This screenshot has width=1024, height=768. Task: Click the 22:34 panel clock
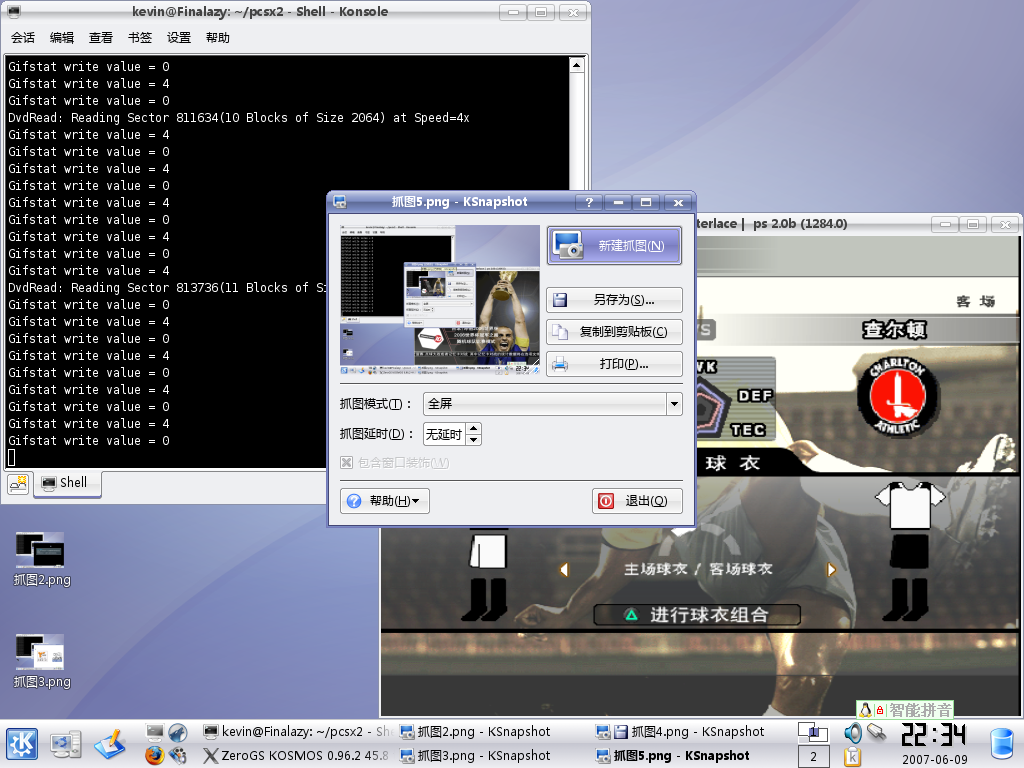click(934, 735)
